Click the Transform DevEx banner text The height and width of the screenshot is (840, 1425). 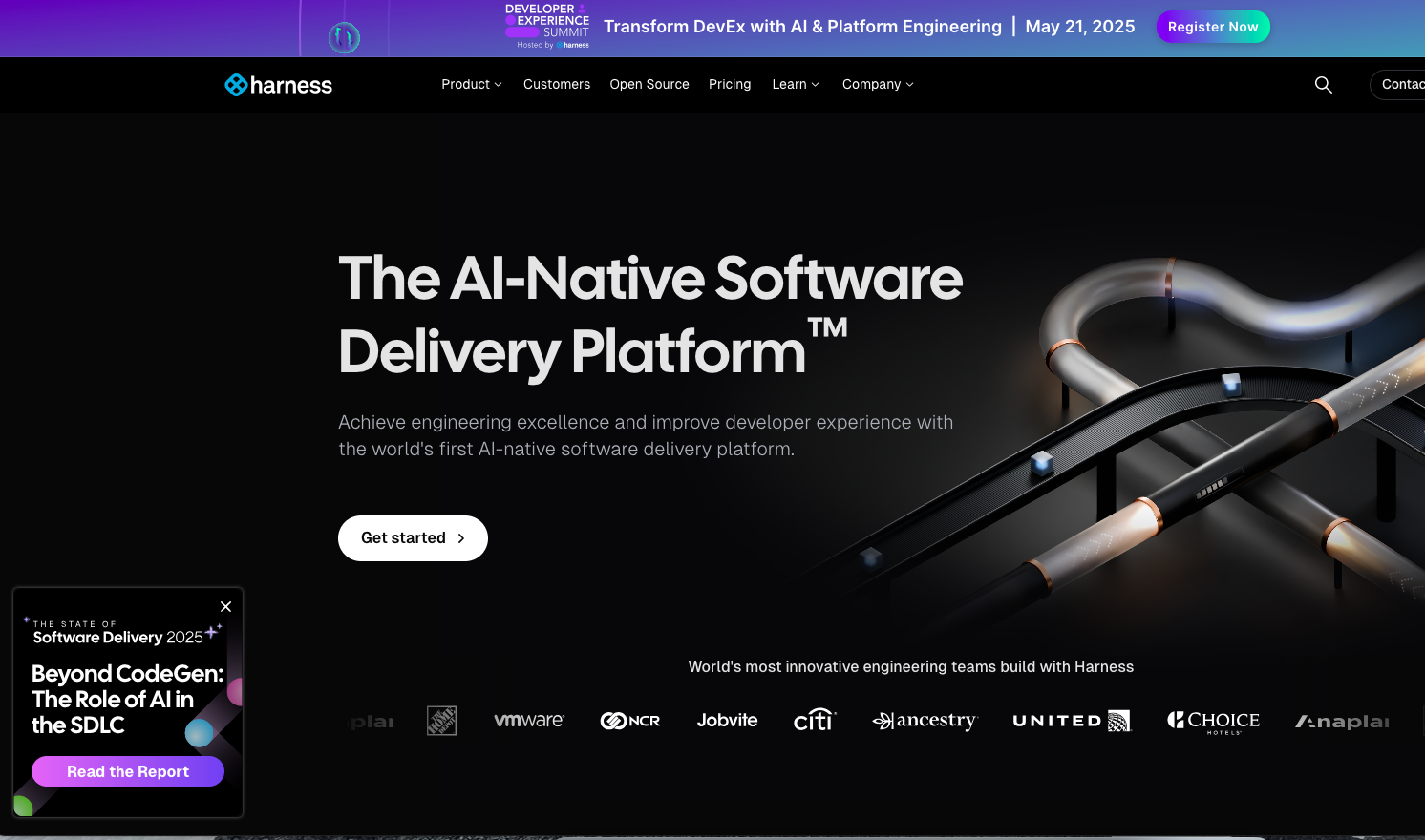tap(802, 27)
